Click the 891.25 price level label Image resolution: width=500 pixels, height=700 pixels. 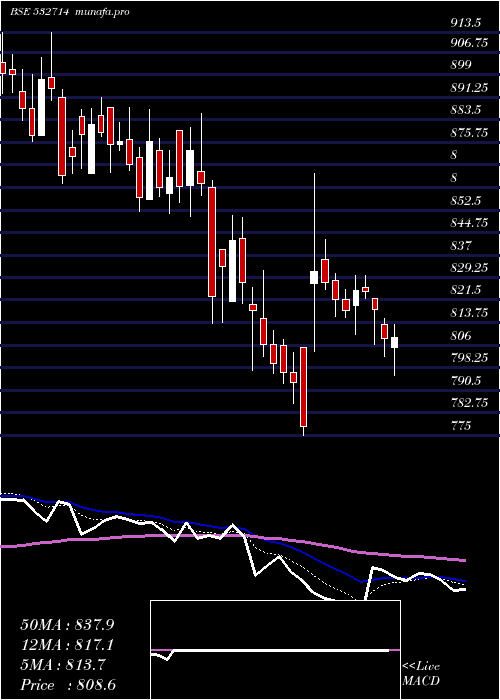click(x=469, y=88)
